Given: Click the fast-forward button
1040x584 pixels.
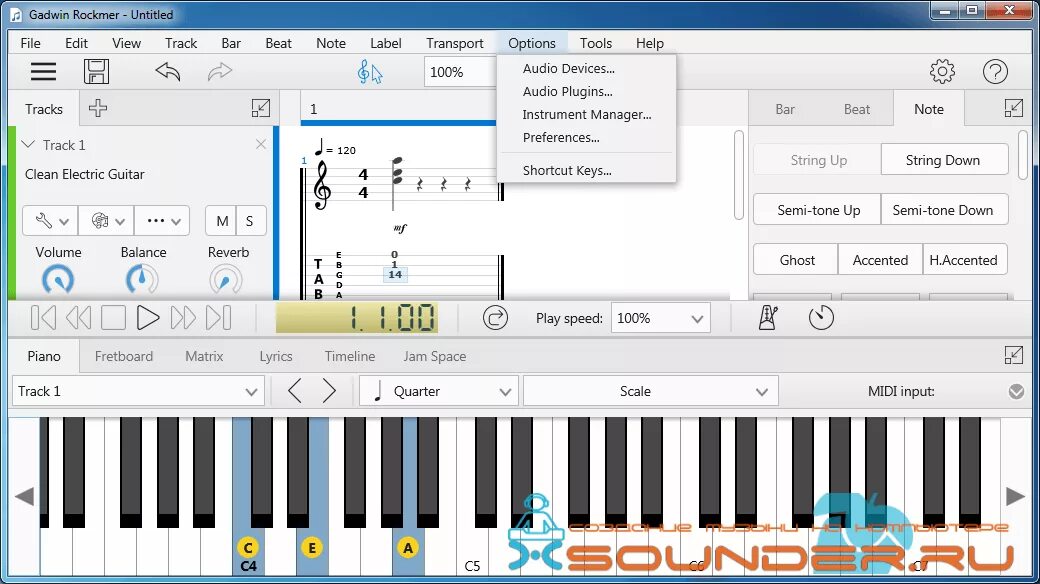Looking at the screenshot, I should (183, 318).
